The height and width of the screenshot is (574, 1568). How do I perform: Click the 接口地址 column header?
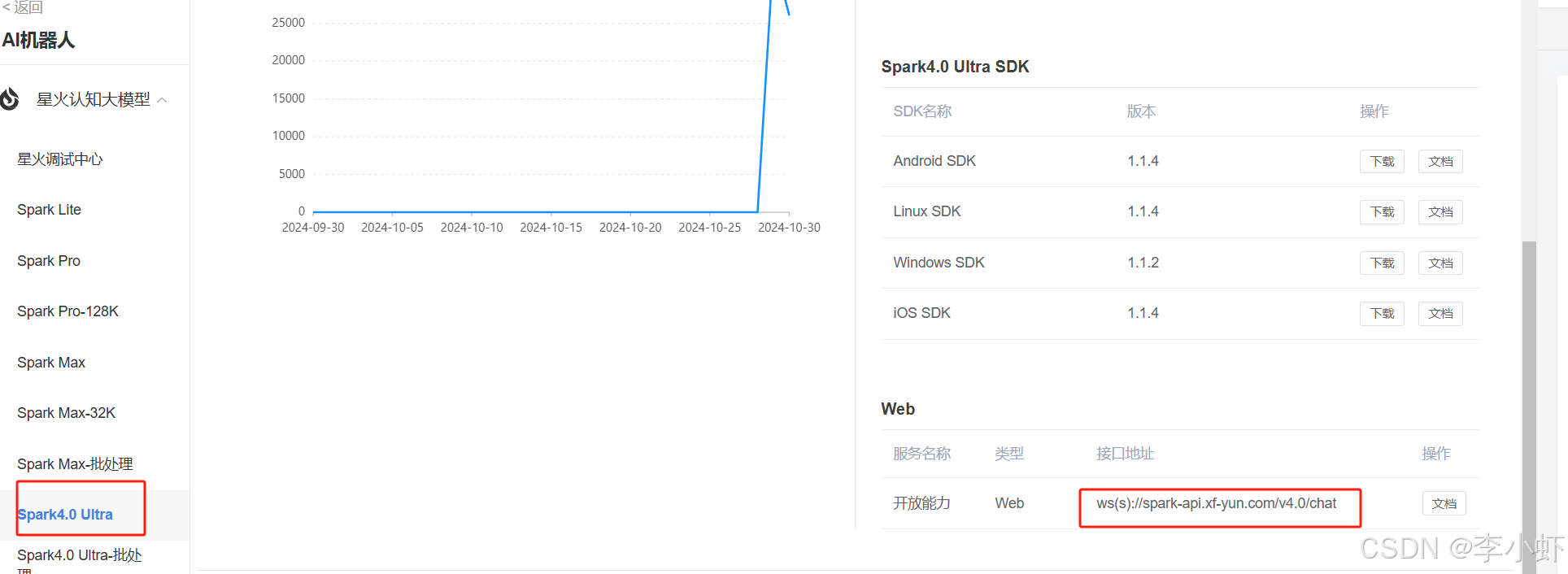[x=1125, y=454]
